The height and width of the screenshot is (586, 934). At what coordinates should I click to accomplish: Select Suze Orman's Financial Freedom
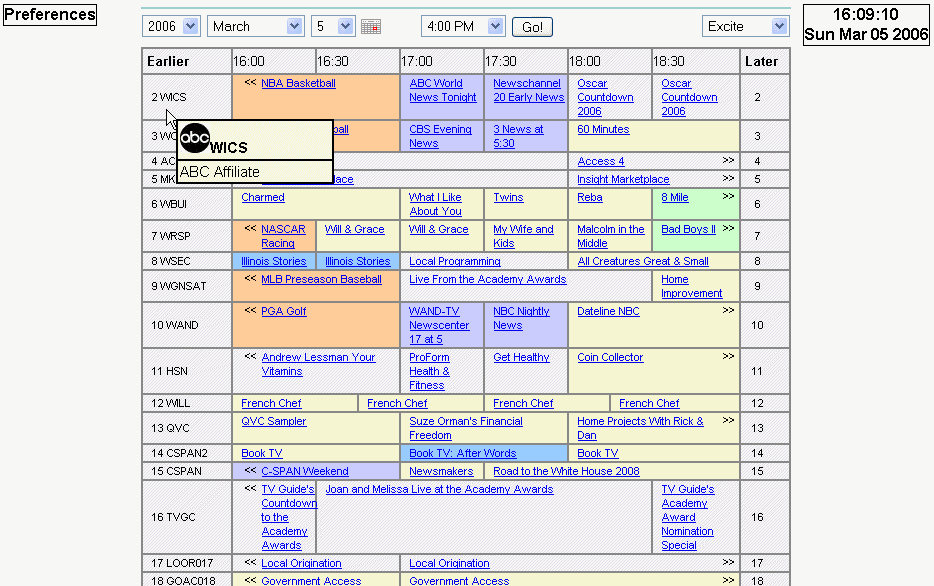466,428
